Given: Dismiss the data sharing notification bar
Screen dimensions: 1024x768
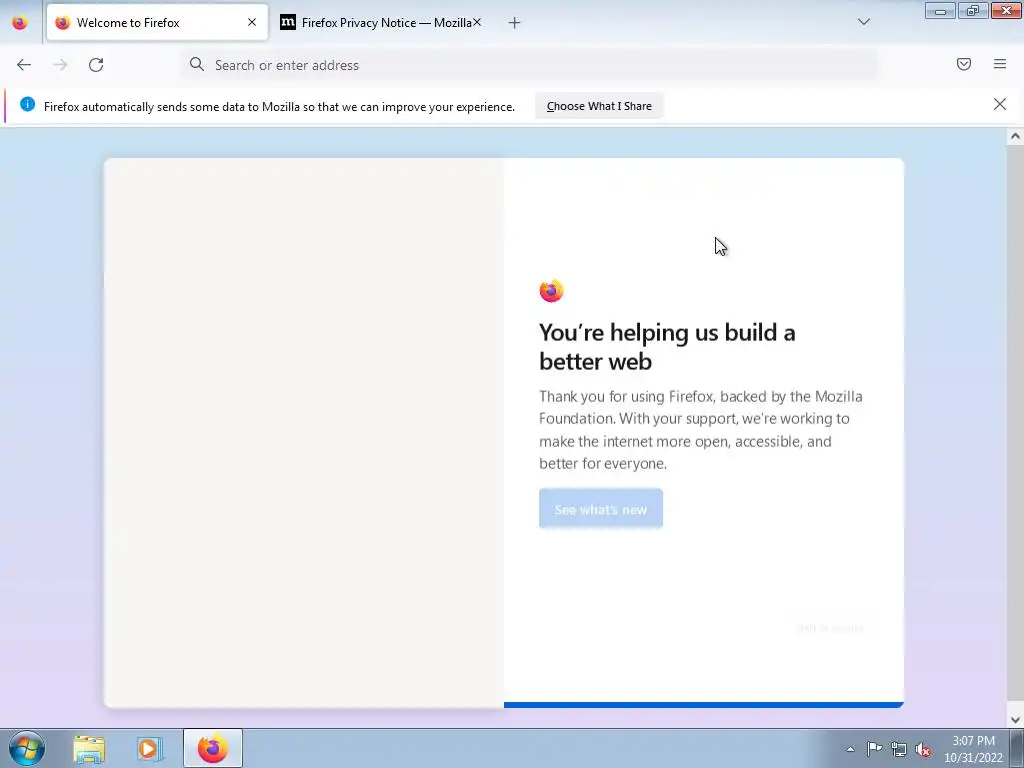Looking at the screenshot, I should coord(1000,104).
